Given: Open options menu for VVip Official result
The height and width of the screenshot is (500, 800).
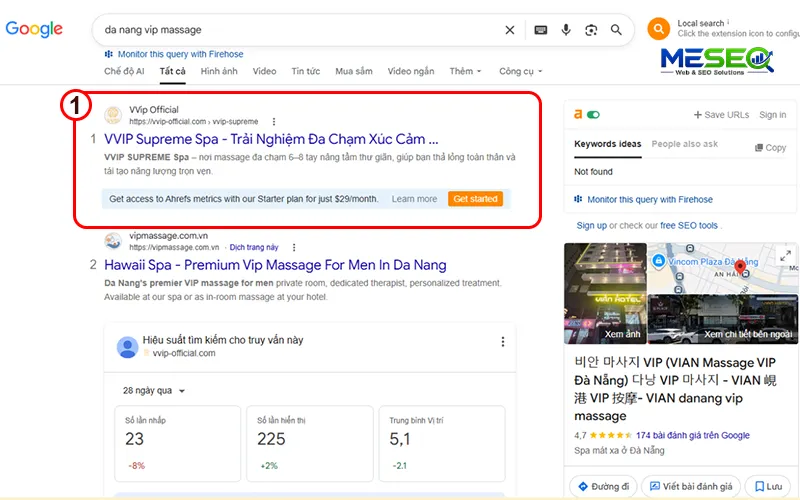Looking at the screenshot, I should [274, 121].
